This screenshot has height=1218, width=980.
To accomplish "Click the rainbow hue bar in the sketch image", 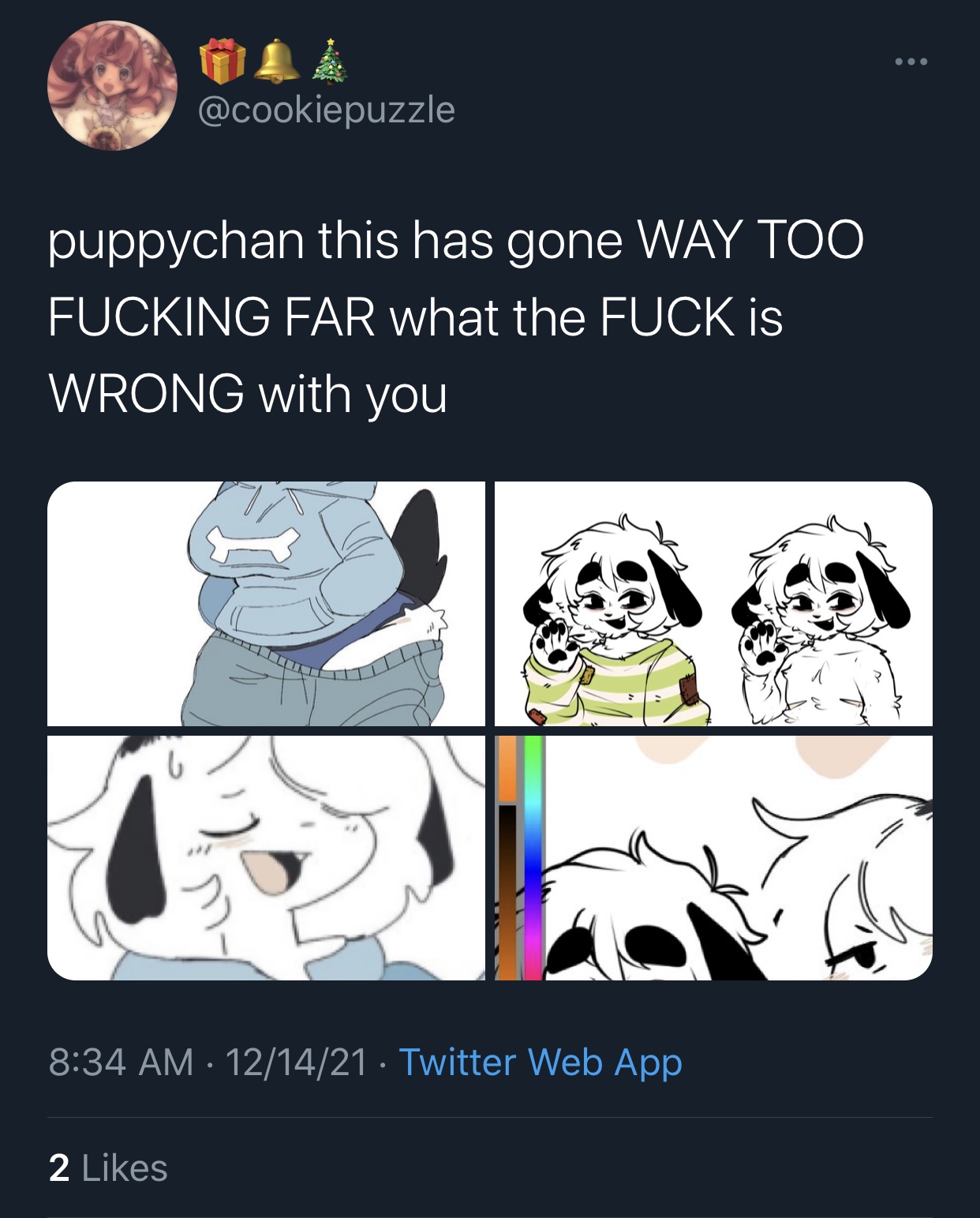I will tap(533, 858).
